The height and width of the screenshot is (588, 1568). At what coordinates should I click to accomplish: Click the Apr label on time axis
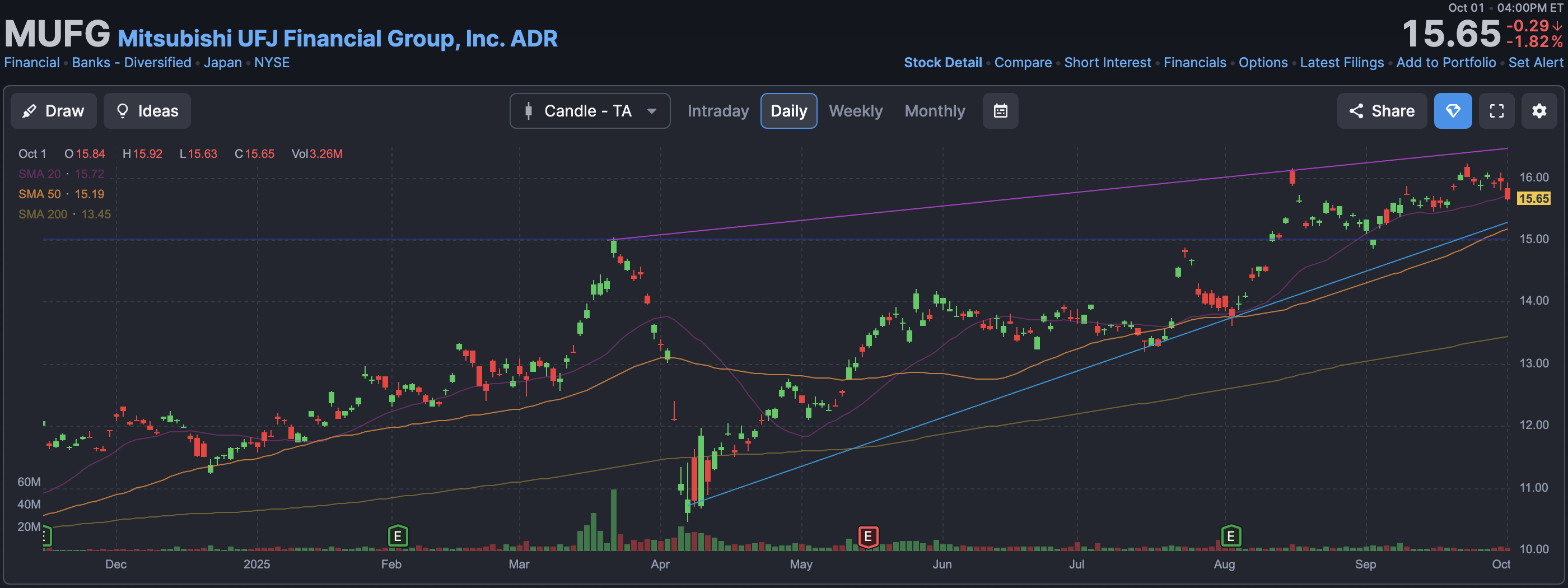[660, 564]
